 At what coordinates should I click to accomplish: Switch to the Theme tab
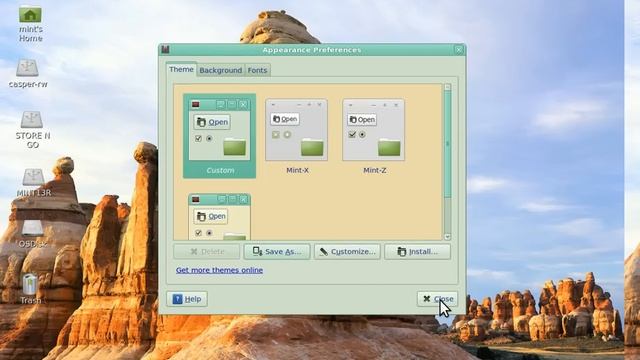pyautogui.click(x=181, y=69)
